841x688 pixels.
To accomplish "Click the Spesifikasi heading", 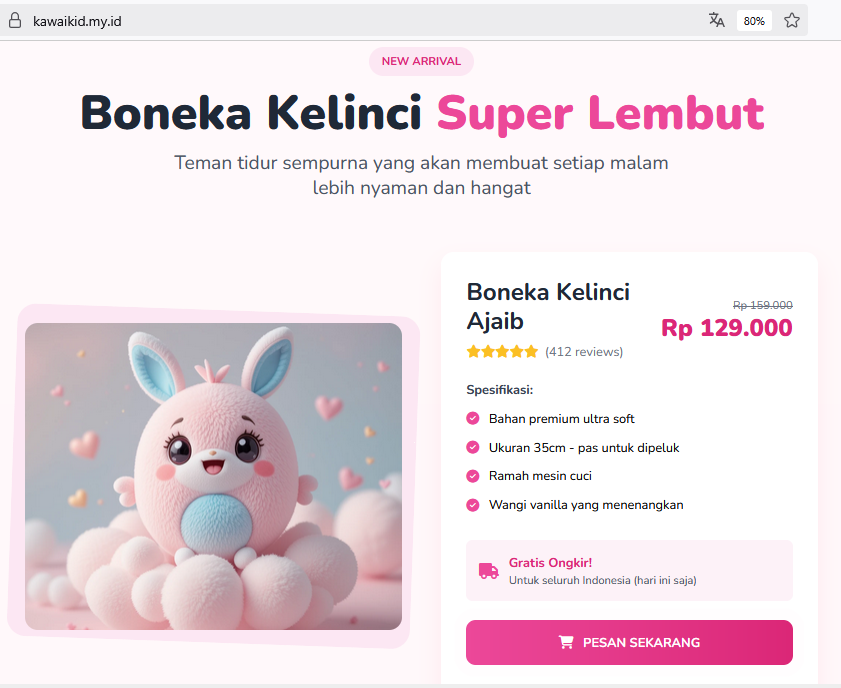I will pyautogui.click(x=499, y=390).
